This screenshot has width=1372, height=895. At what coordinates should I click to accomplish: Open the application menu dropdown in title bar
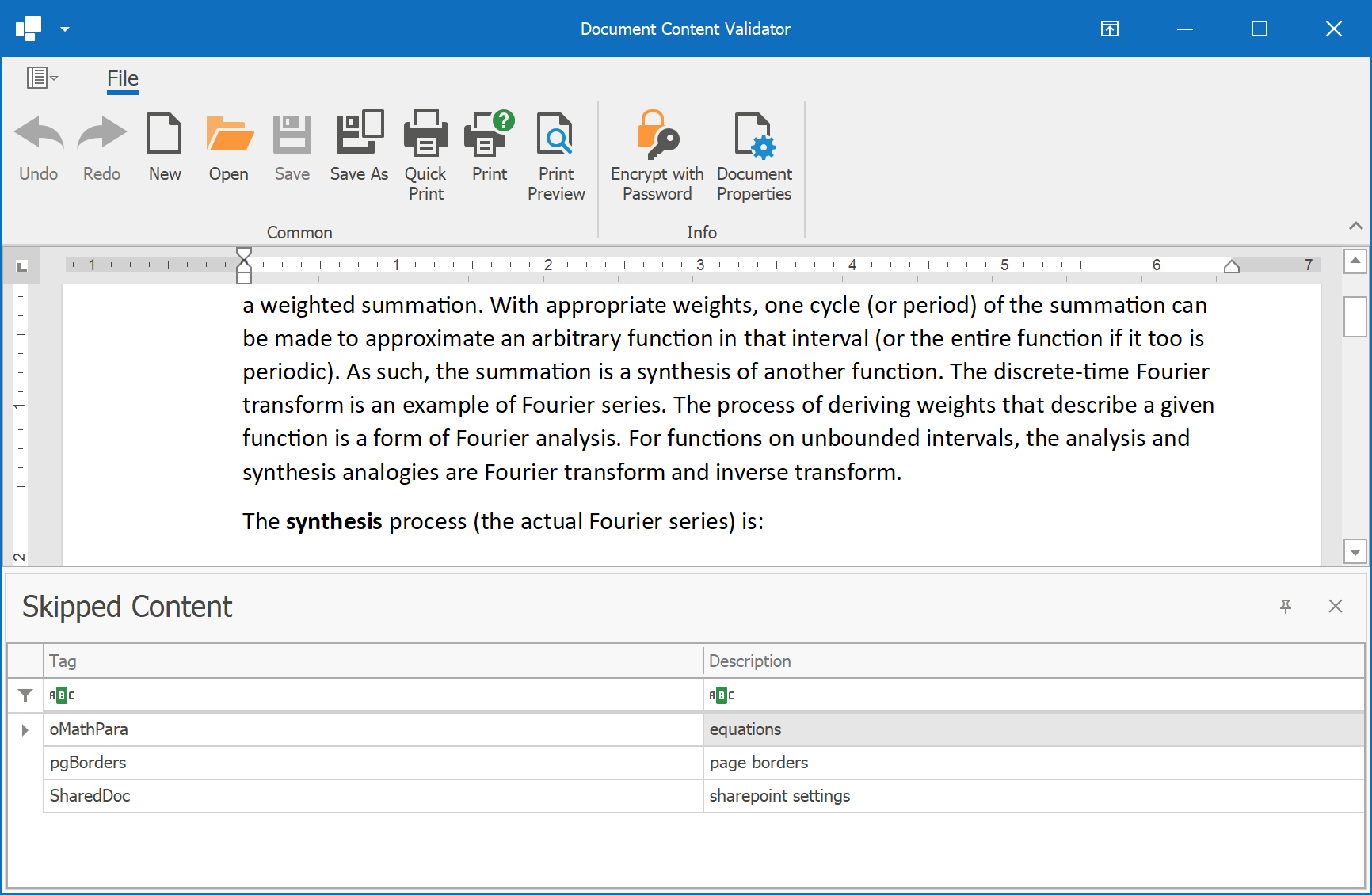pos(65,29)
